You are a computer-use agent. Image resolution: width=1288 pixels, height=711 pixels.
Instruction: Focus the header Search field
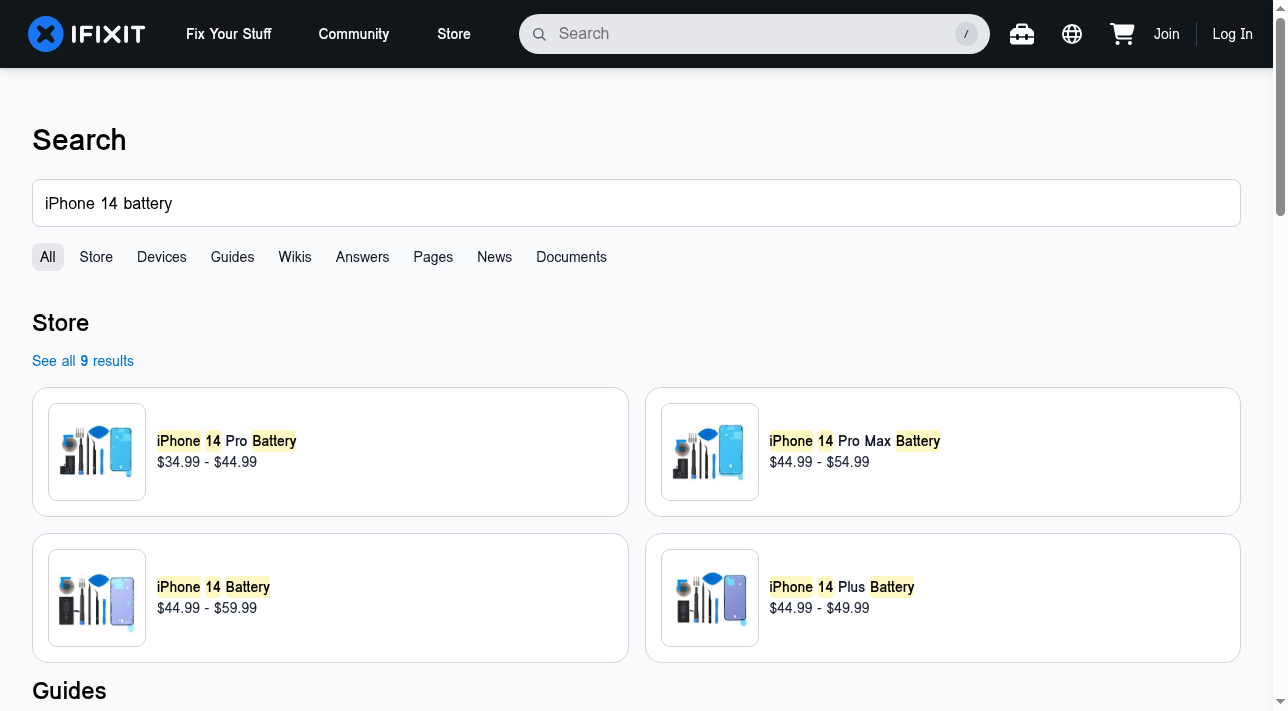[x=754, y=34]
